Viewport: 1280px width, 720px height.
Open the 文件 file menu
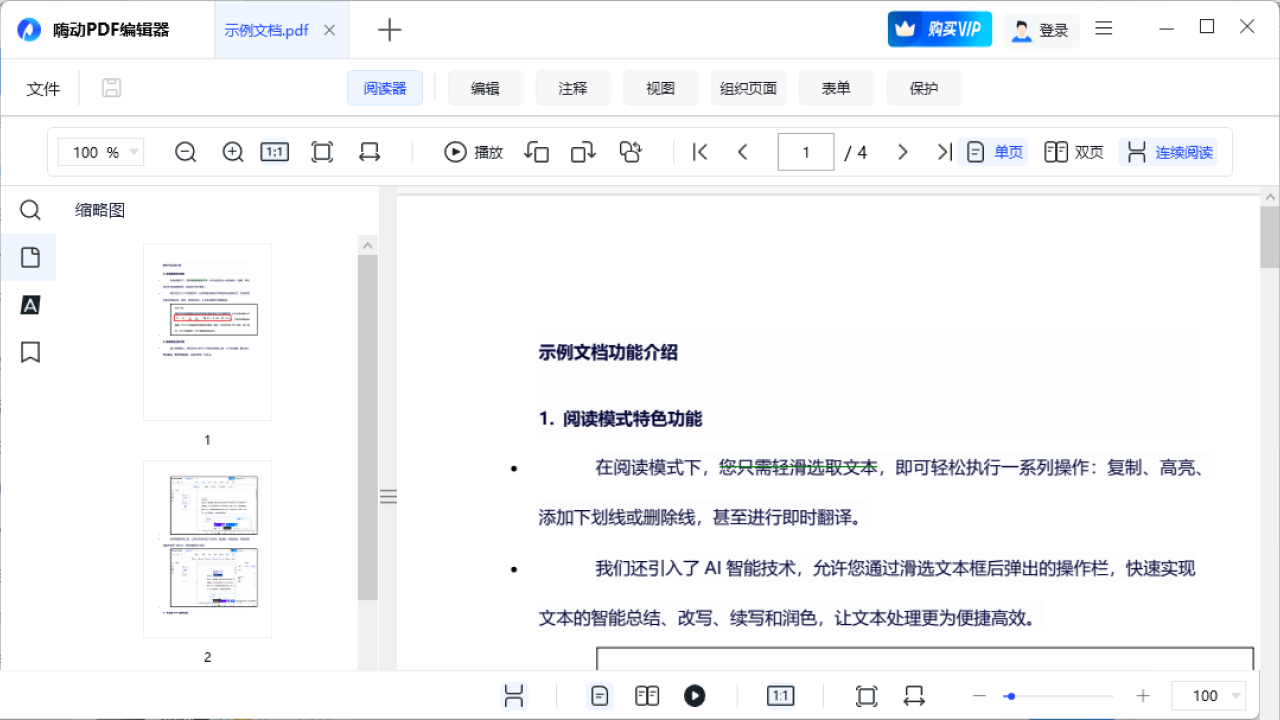click(x=43, y=88)
